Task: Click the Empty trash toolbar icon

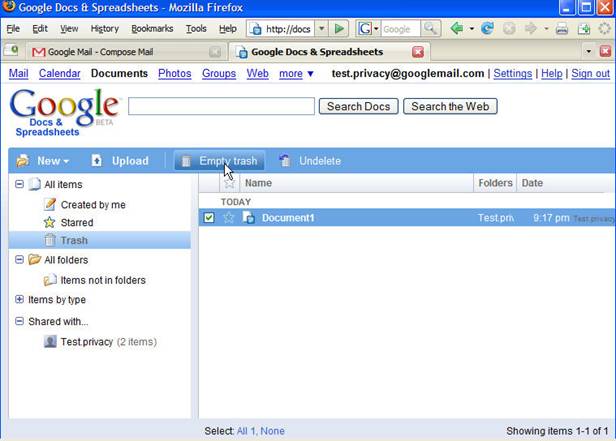Action: 186,161
